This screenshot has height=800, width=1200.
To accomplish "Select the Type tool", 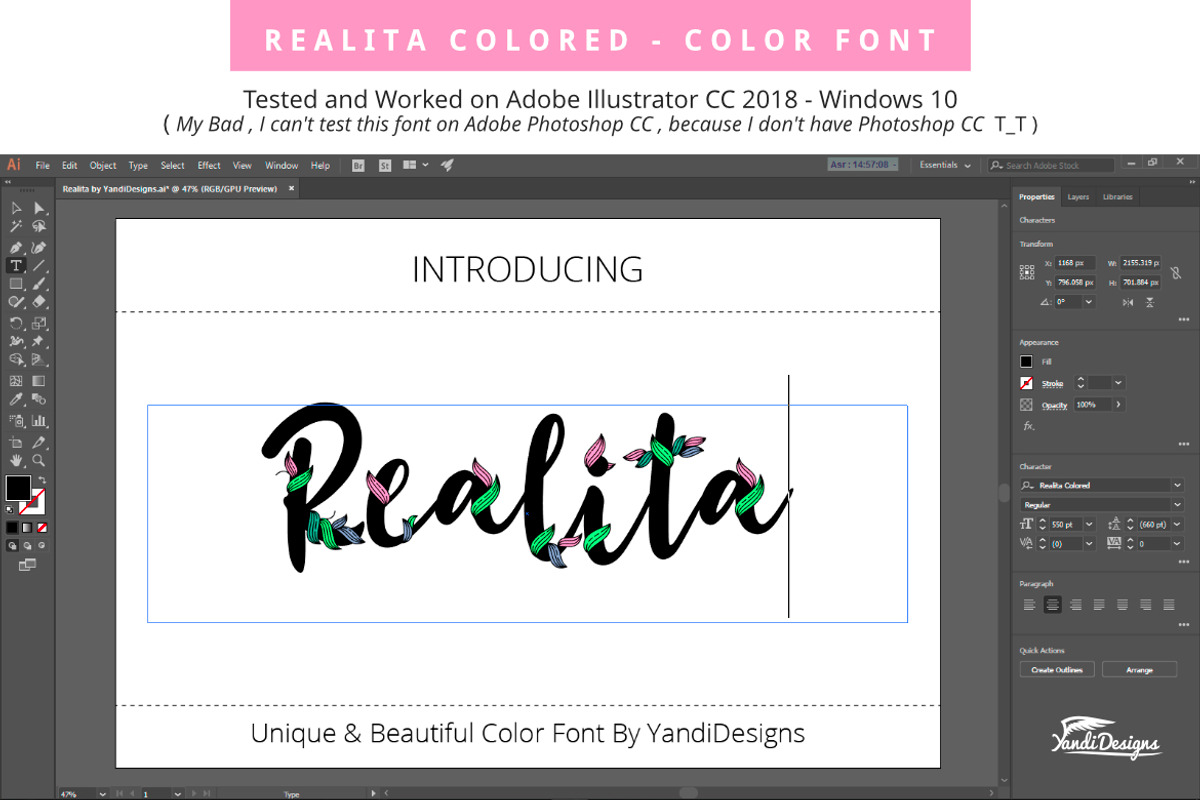I will [x=16, y=265].
